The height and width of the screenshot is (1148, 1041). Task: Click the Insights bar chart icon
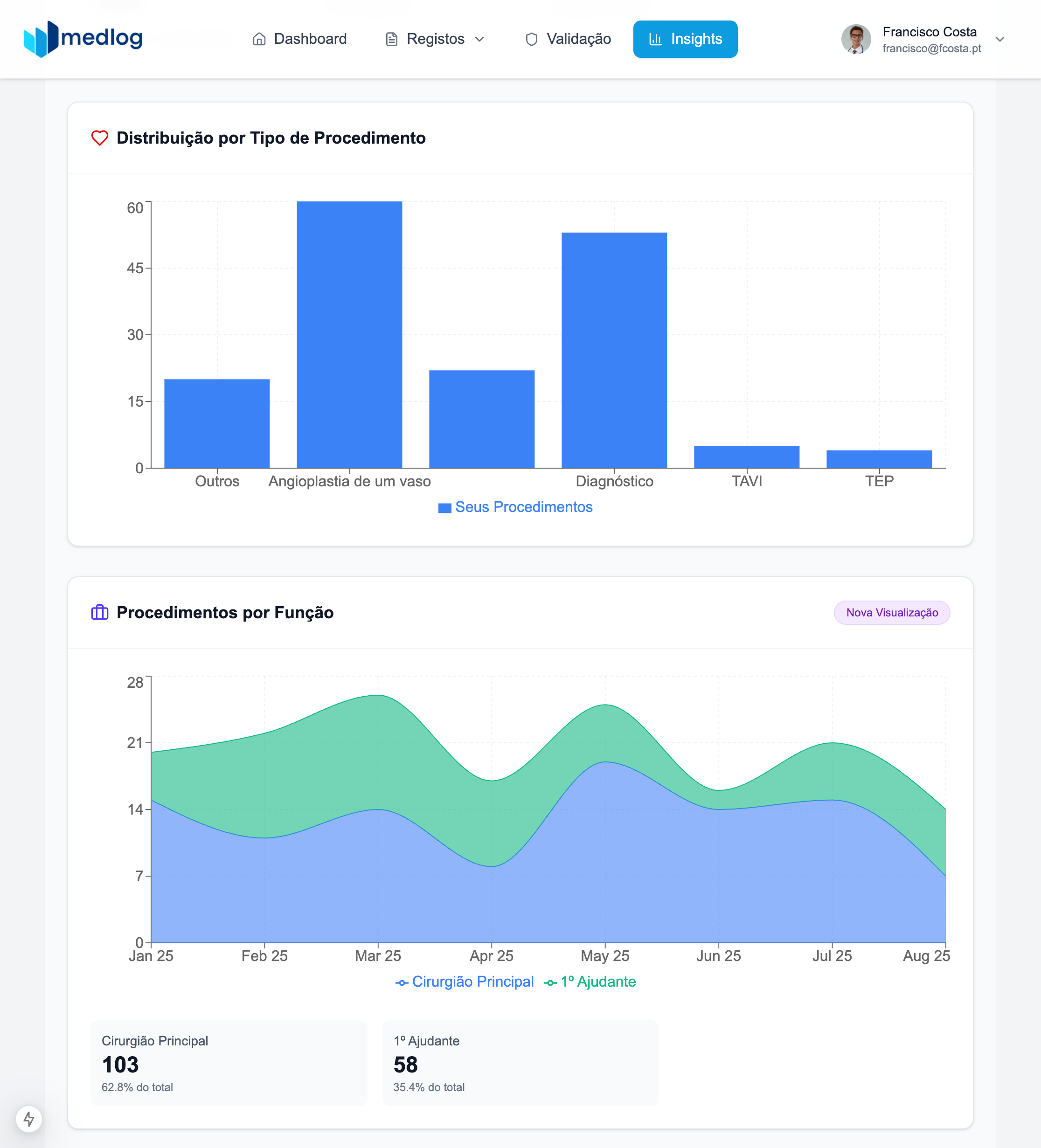click(655, 39)
